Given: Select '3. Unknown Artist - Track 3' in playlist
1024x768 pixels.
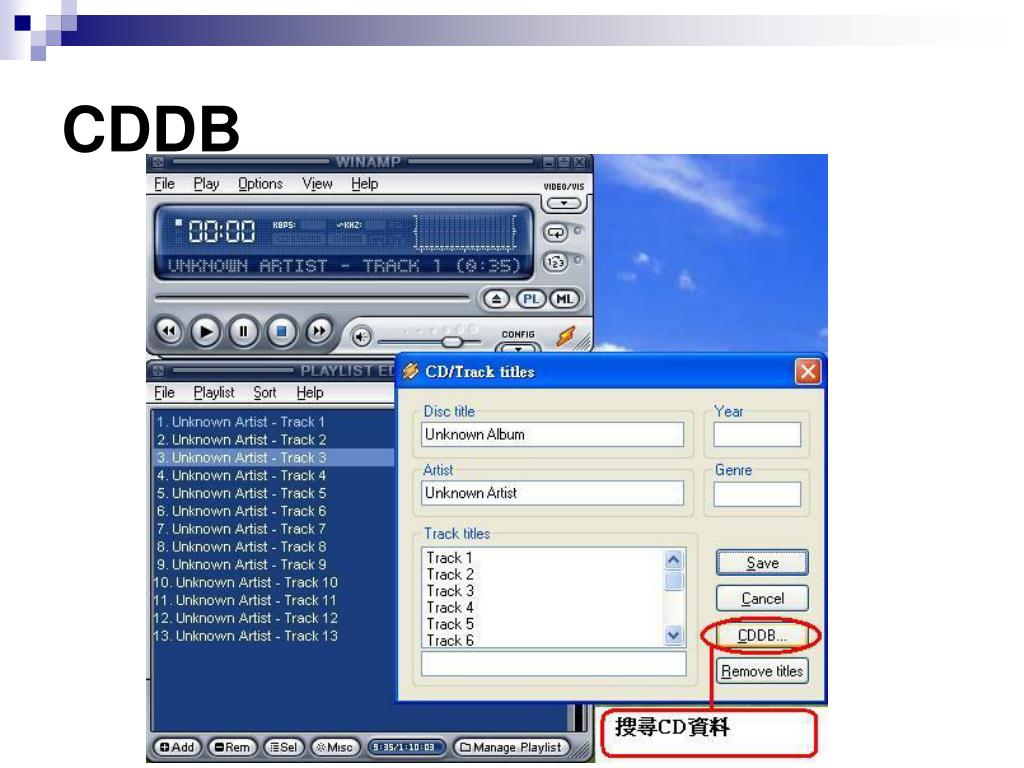Looking at the screenshot, I should tap(274, 457).
